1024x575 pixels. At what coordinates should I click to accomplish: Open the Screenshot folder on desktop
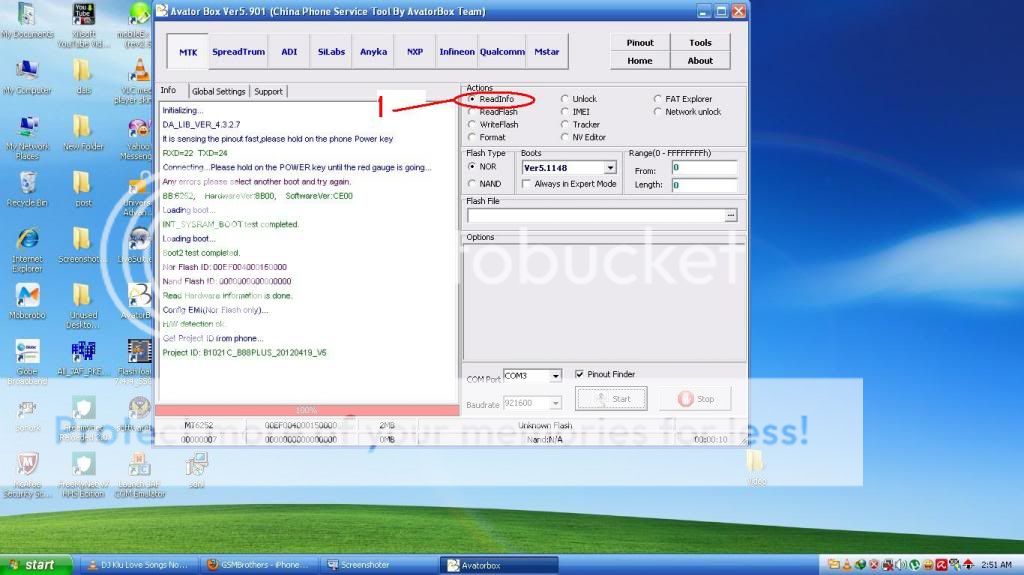80,246
